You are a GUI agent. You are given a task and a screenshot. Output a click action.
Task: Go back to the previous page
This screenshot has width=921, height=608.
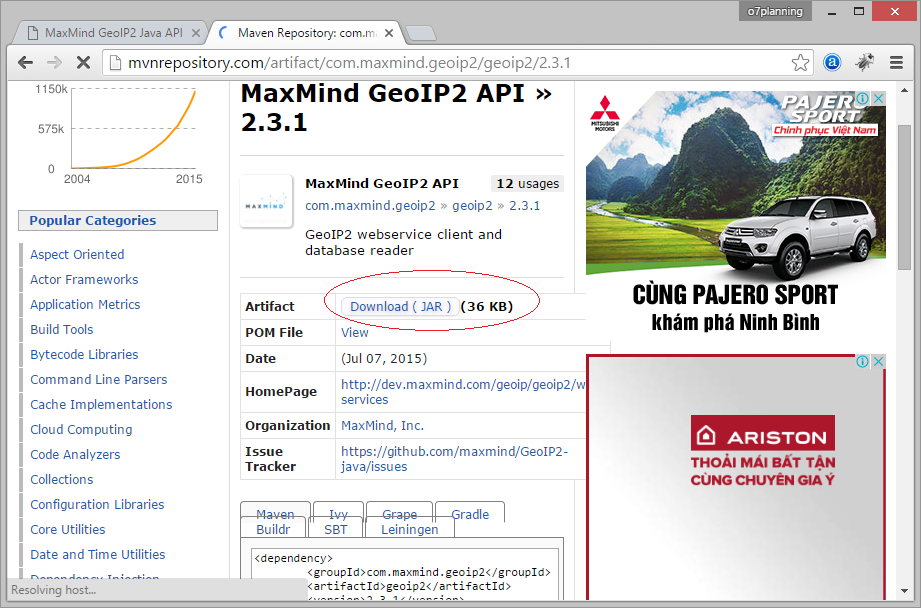point(25,62)
